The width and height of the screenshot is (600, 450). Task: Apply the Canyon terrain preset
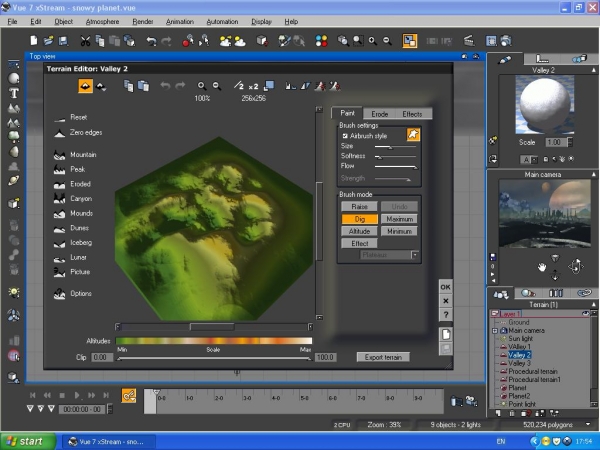click(x=73, y=199)
